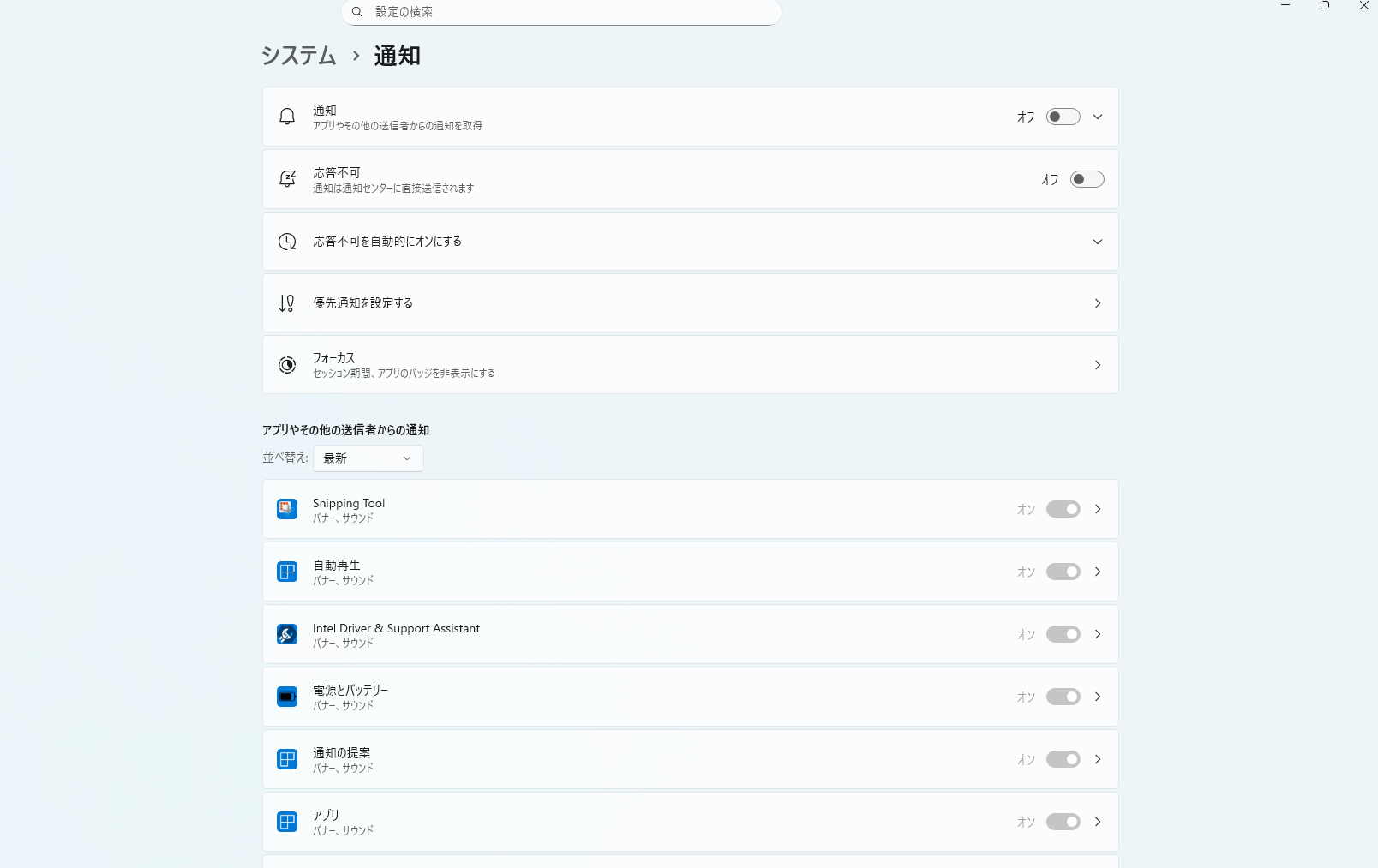Open 自動再生 notification details chevron
The height and width of the screenshot is (868, 1378).
[x=1098, y=572]
